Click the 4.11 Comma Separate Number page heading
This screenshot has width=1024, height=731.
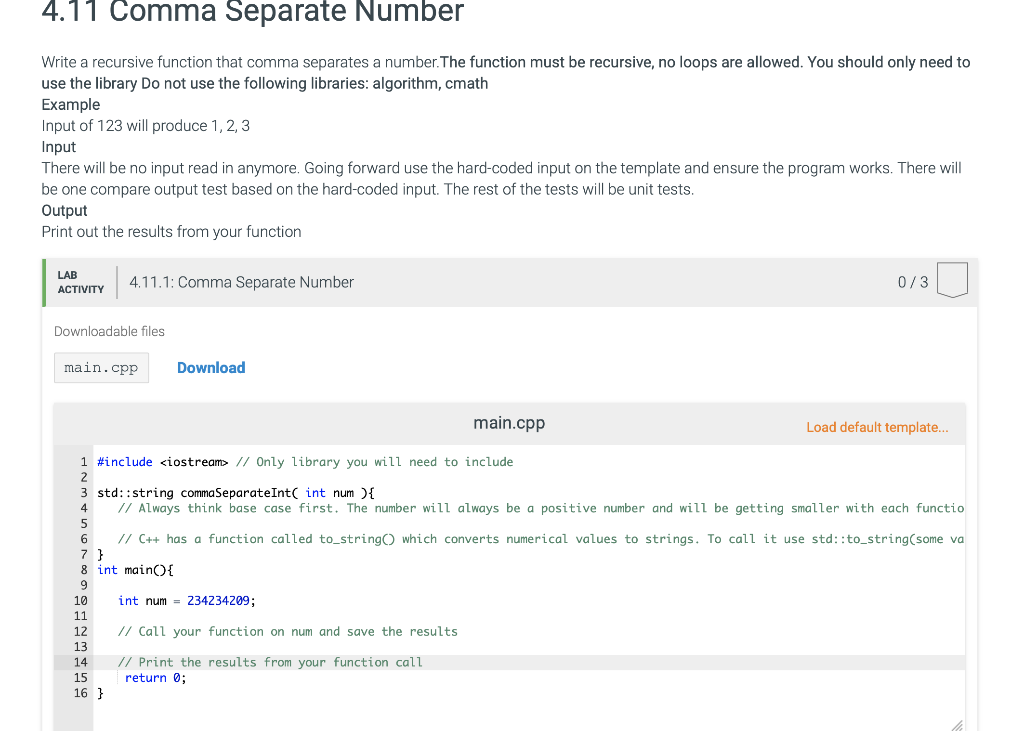pyautogui.click(x=251, y=13)
